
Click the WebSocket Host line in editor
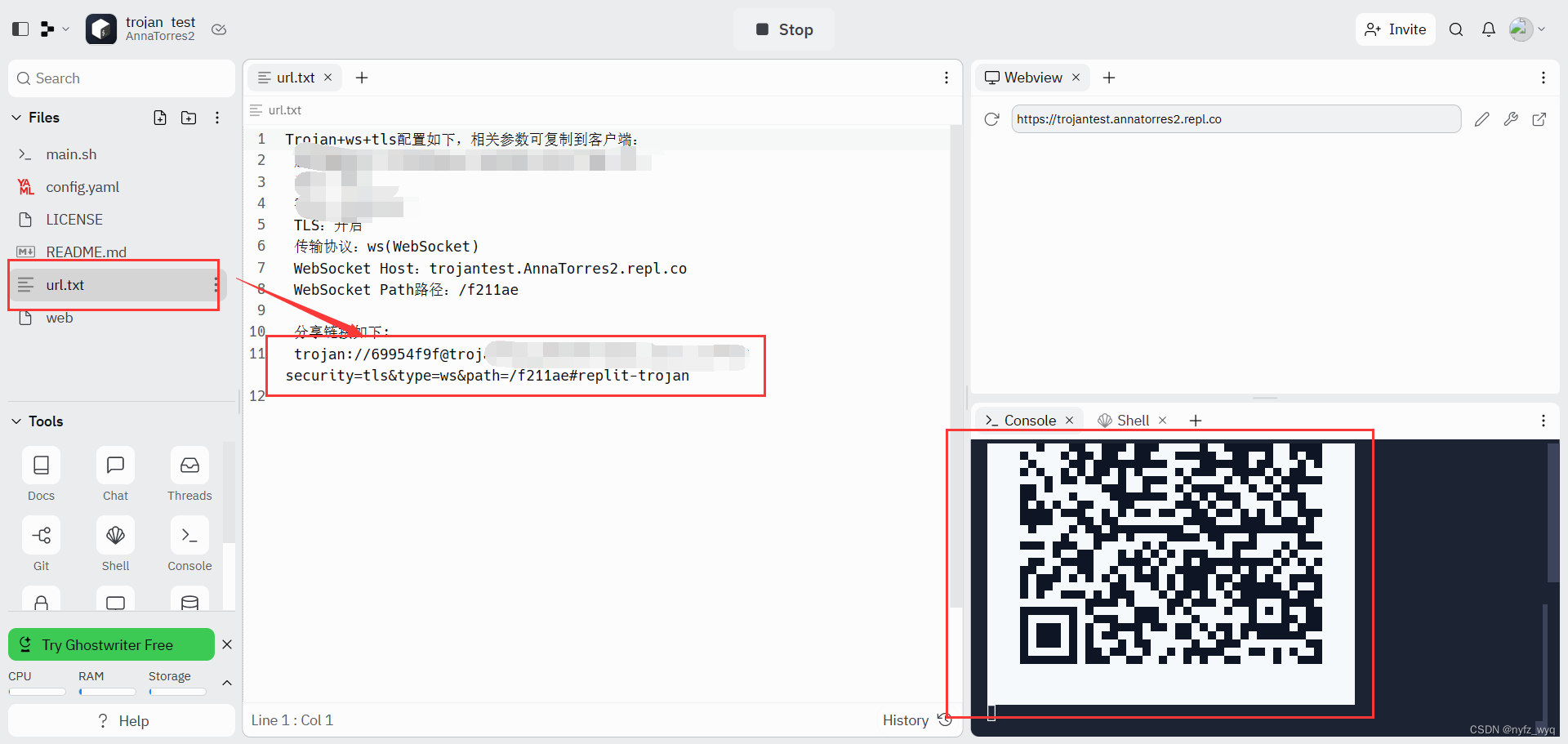click(x=490, y=269)
